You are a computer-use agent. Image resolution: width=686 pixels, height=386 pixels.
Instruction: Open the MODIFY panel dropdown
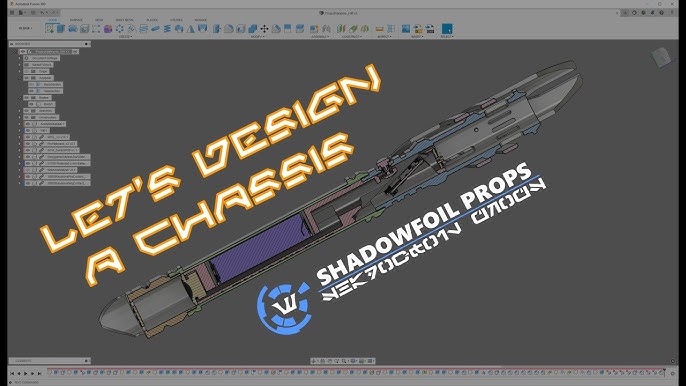coord(257,37)
